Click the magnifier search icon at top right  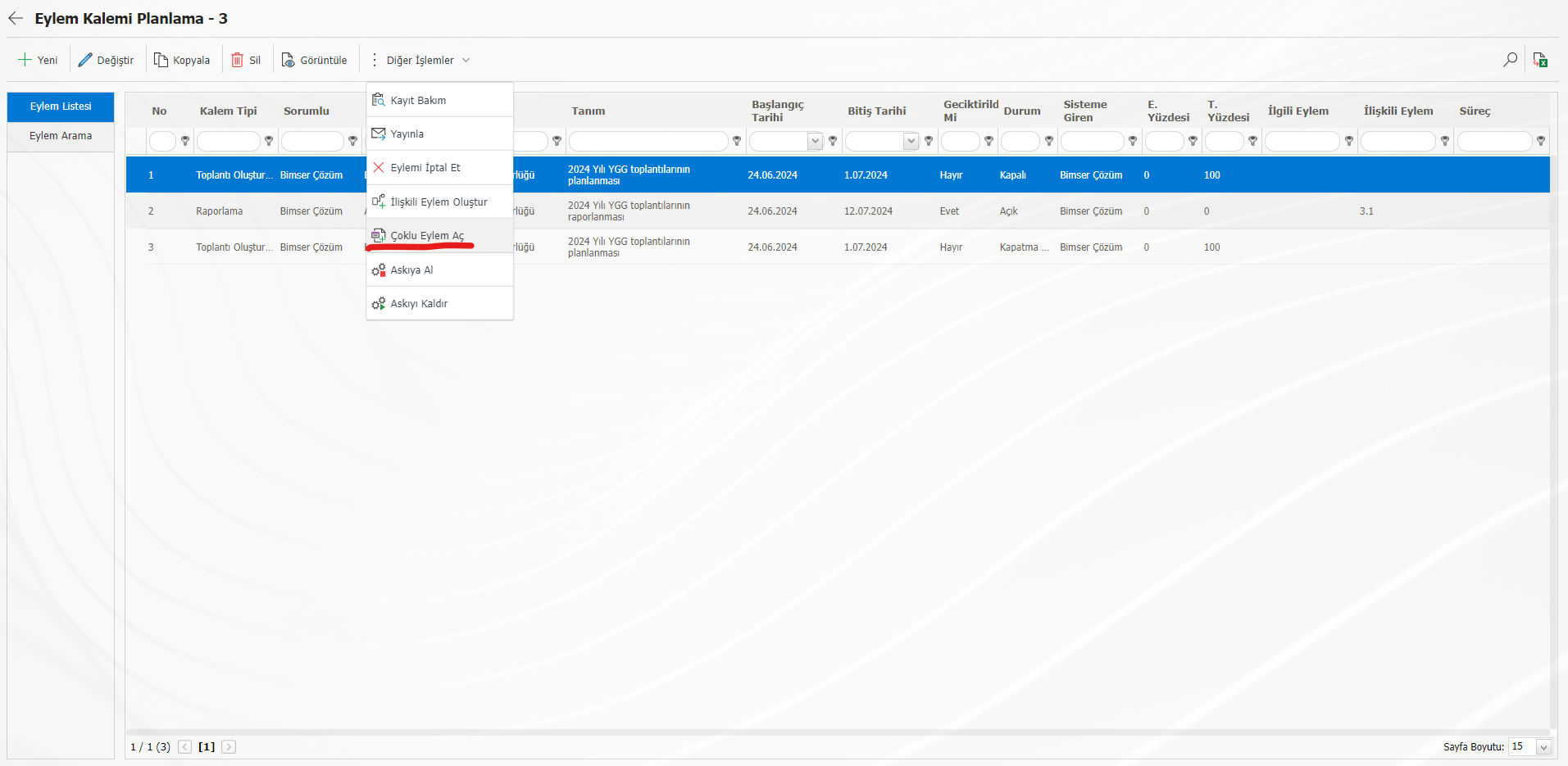pyautogui.click(x=1510, y=60)
